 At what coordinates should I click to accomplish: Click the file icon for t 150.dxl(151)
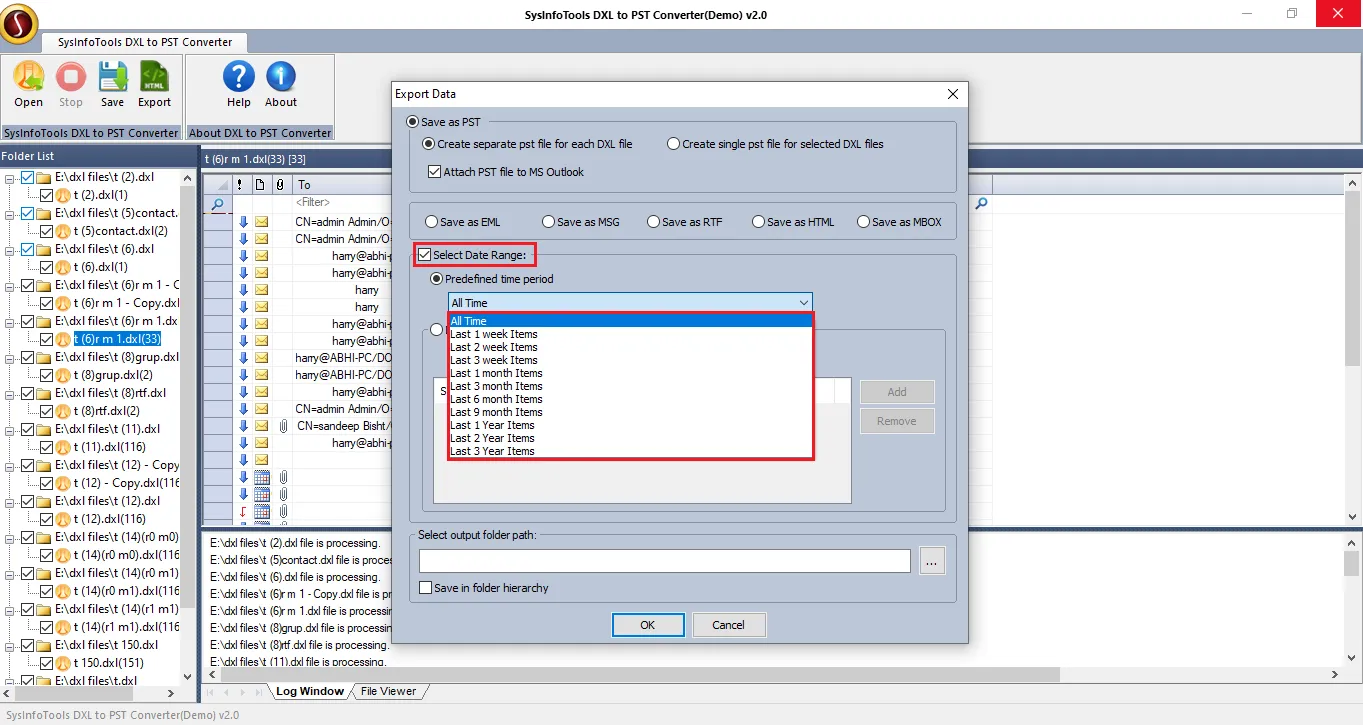pos(63,663)
